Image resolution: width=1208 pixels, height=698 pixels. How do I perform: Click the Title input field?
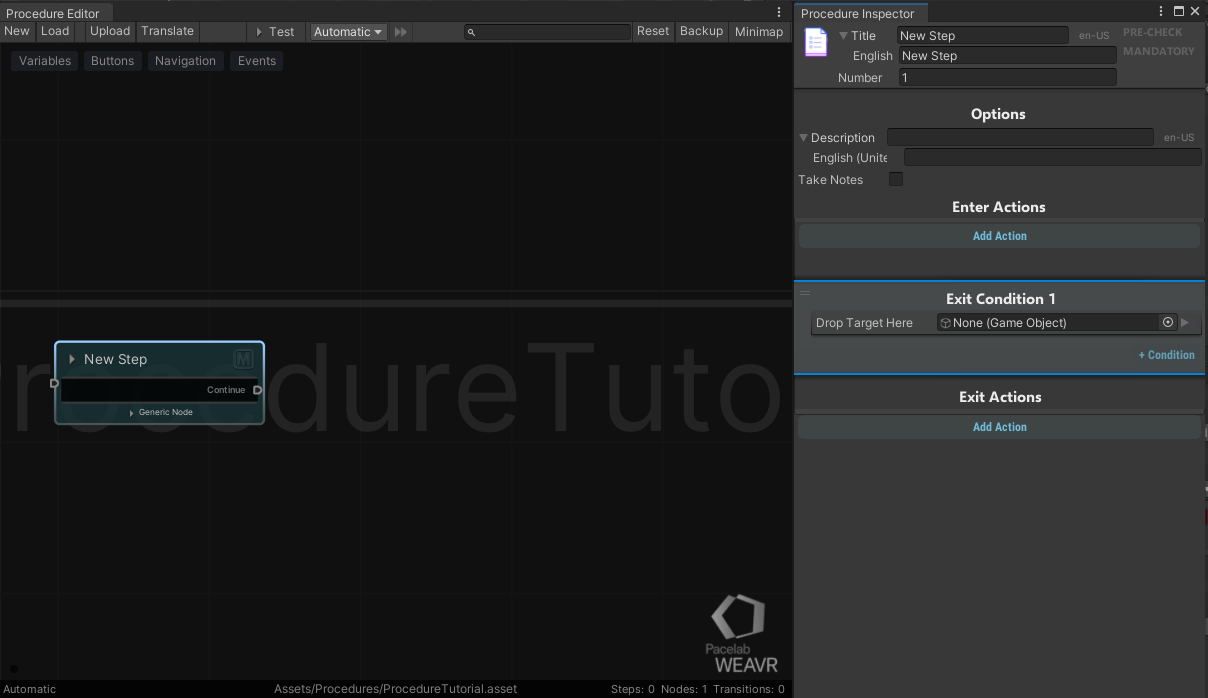click(983, 35)
